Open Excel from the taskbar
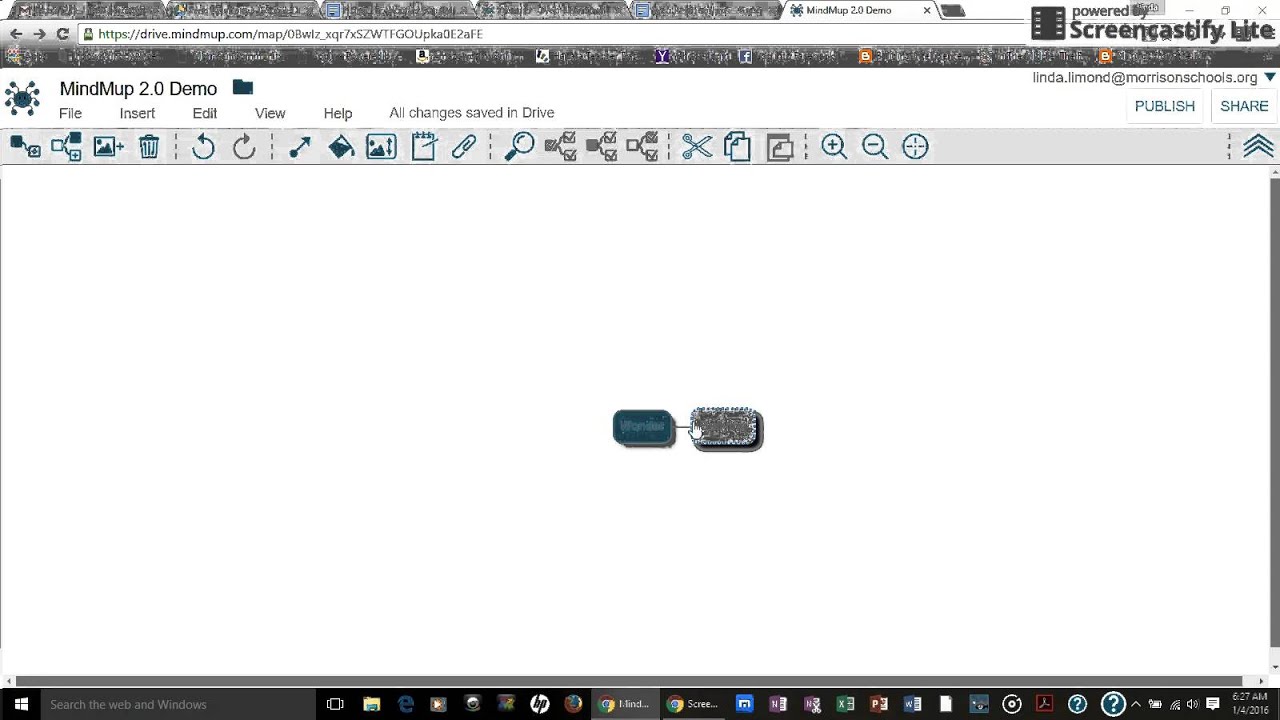Image resolution: width=1280 pixels, height=720 pixels. tap(845, 704)
